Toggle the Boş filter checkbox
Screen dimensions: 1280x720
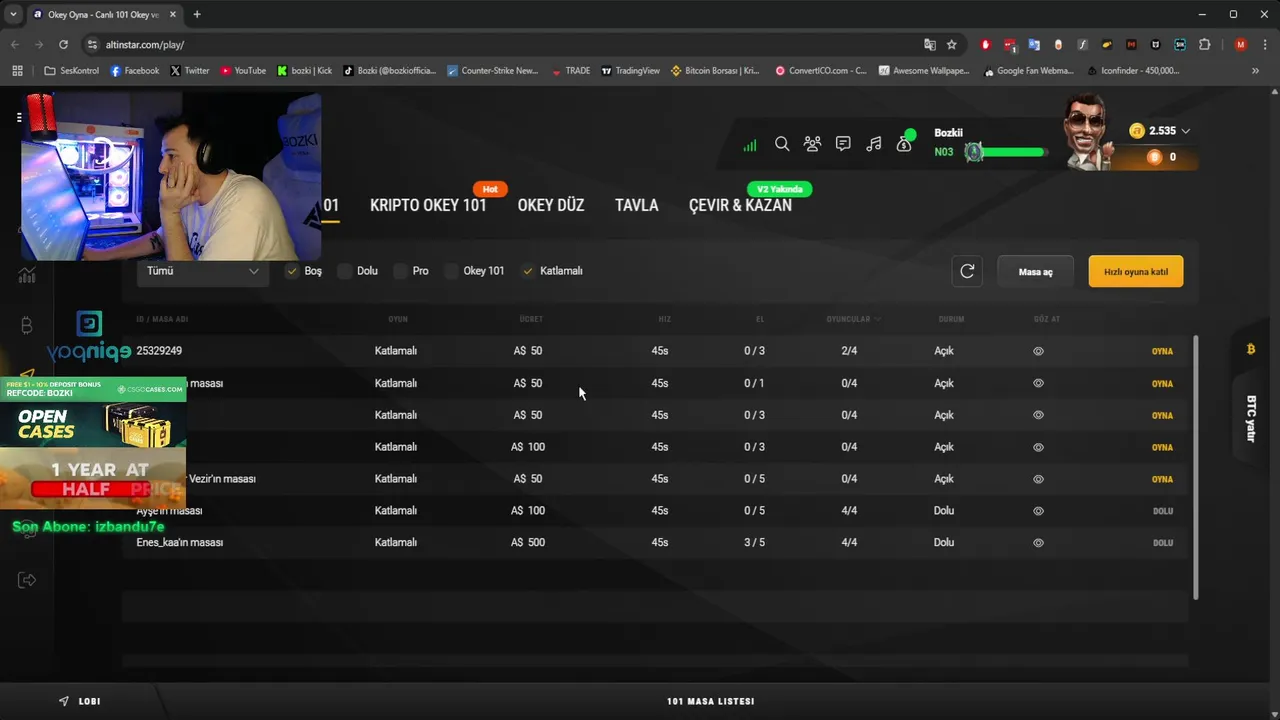tap(292, 271)
